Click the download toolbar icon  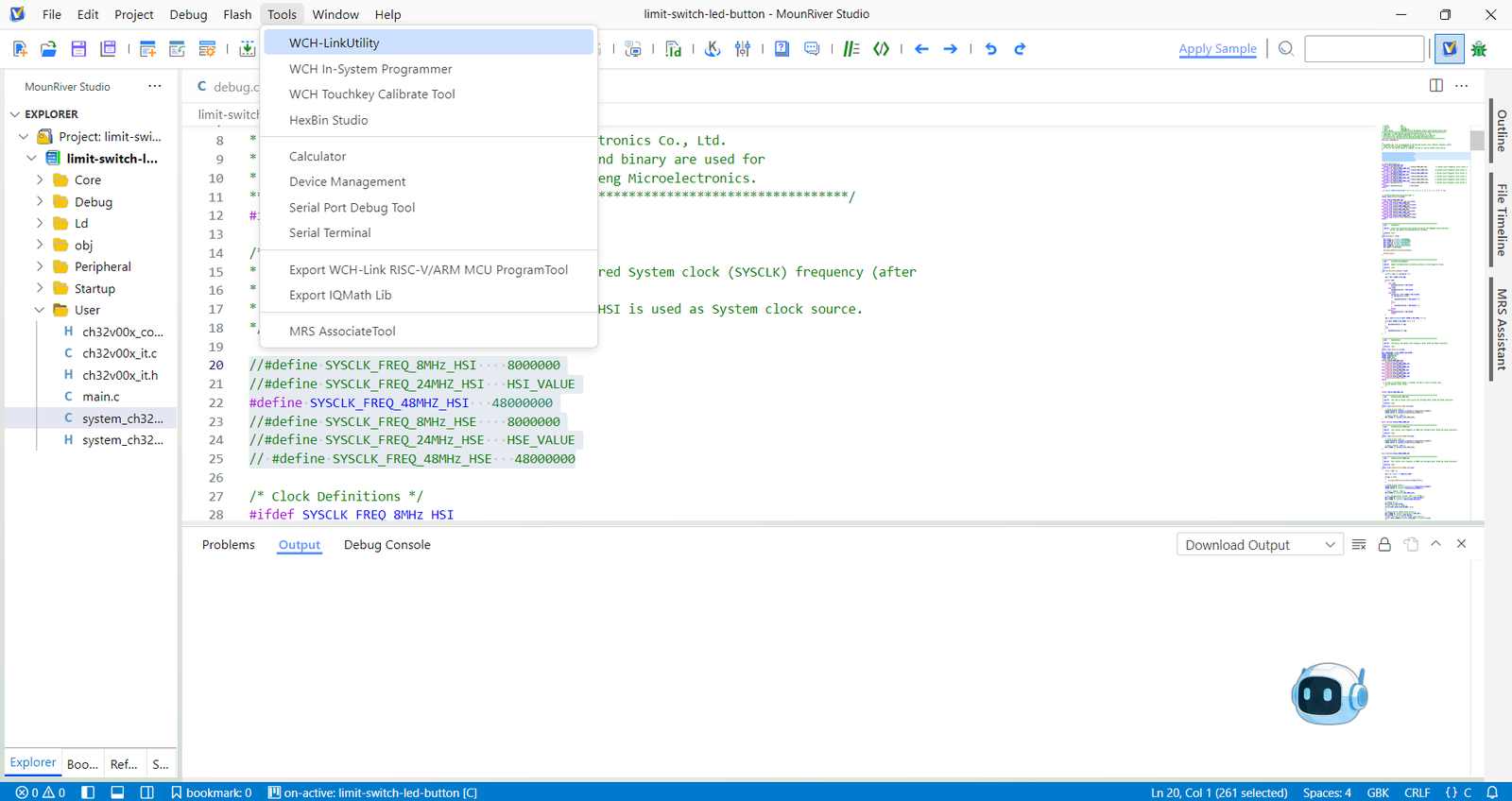coord(247,49)
